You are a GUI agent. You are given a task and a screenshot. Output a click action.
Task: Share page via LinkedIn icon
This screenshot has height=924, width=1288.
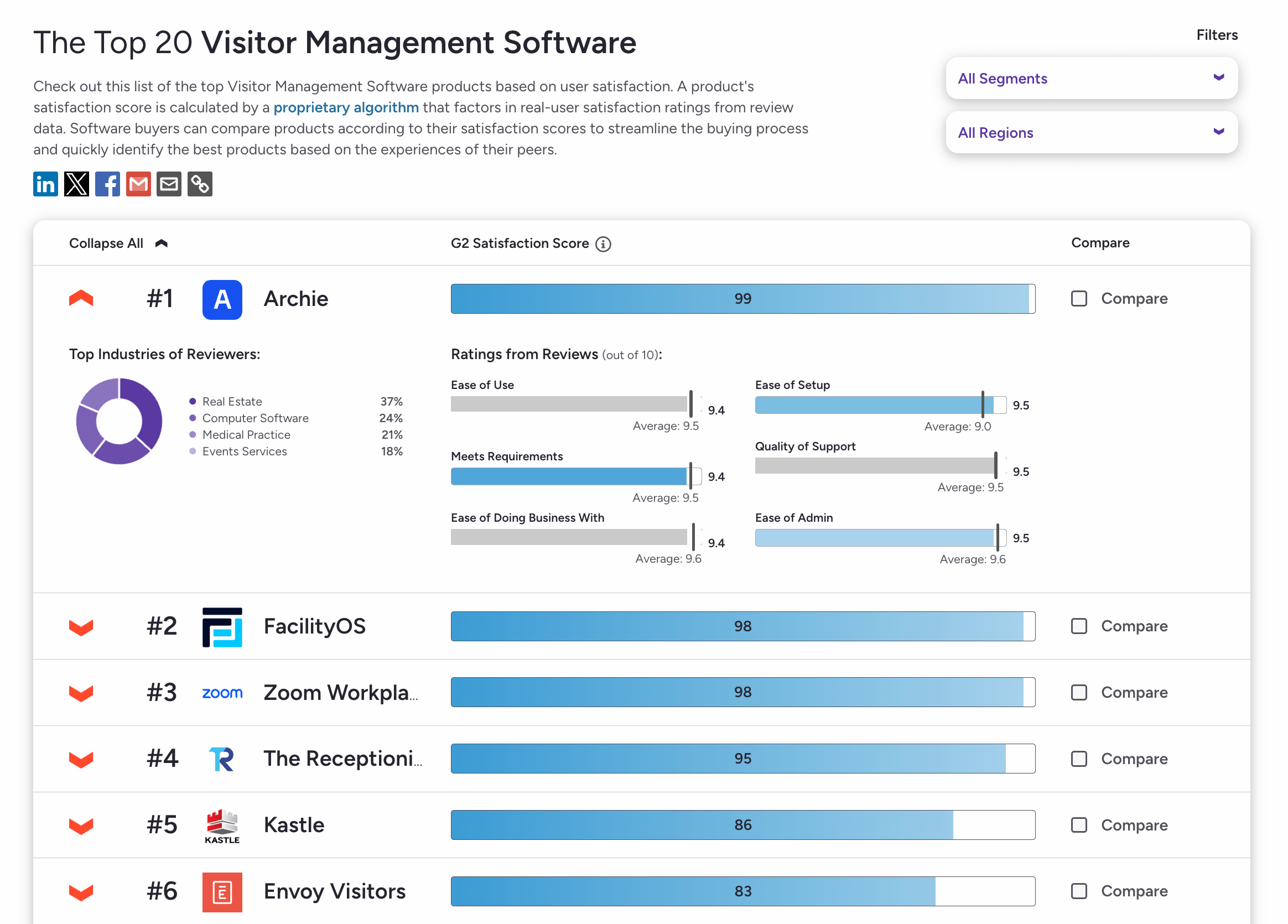(x=45, y=184)
